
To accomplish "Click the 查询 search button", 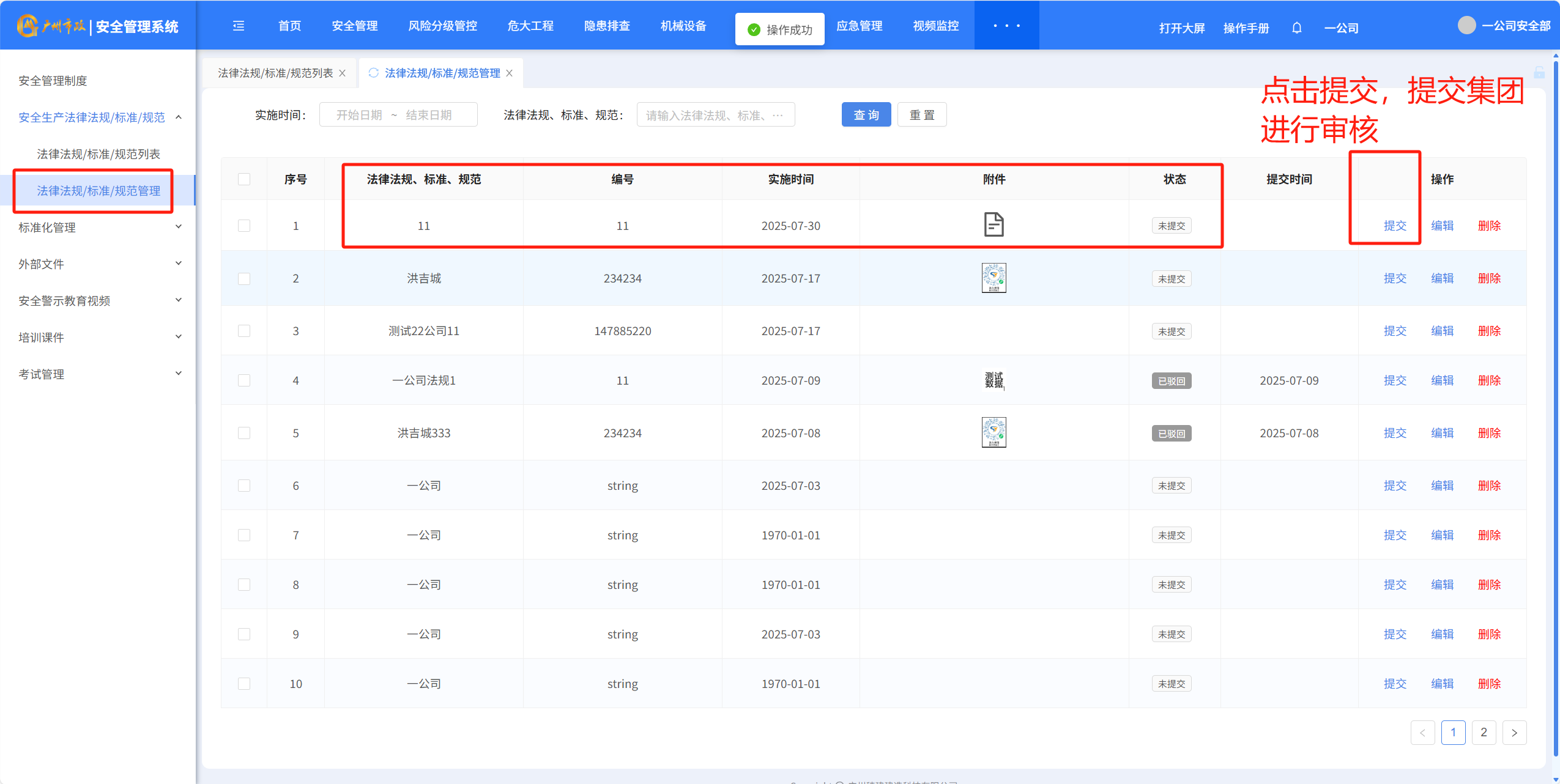I will tap(866, 115).
